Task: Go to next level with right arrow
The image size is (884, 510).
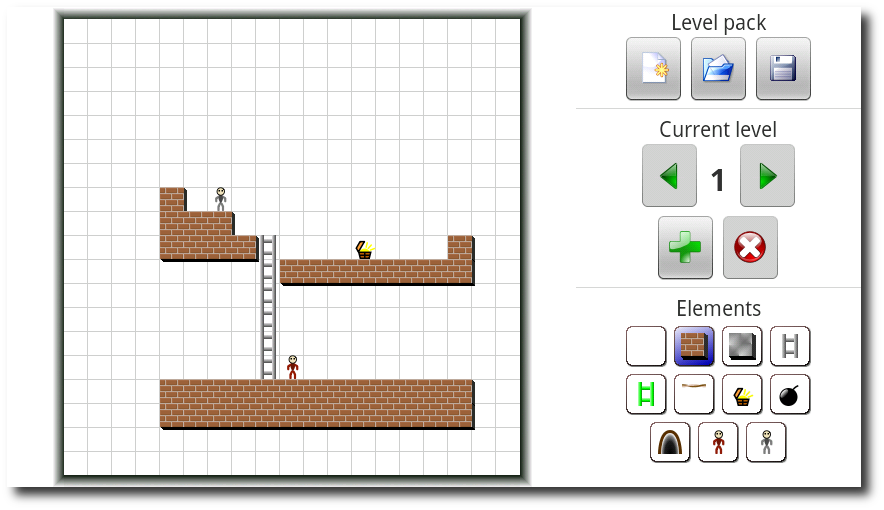Action: click(767, 176)
